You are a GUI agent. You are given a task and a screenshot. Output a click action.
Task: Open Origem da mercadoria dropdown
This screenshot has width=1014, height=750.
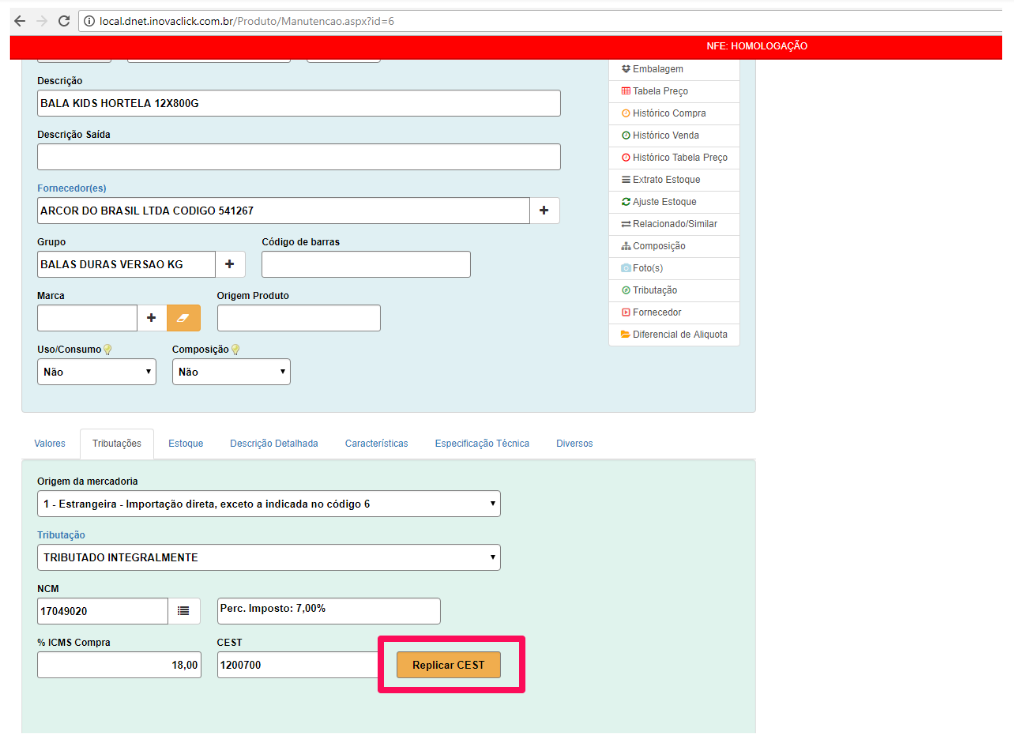pyautogui.click(x=268, y=504)
